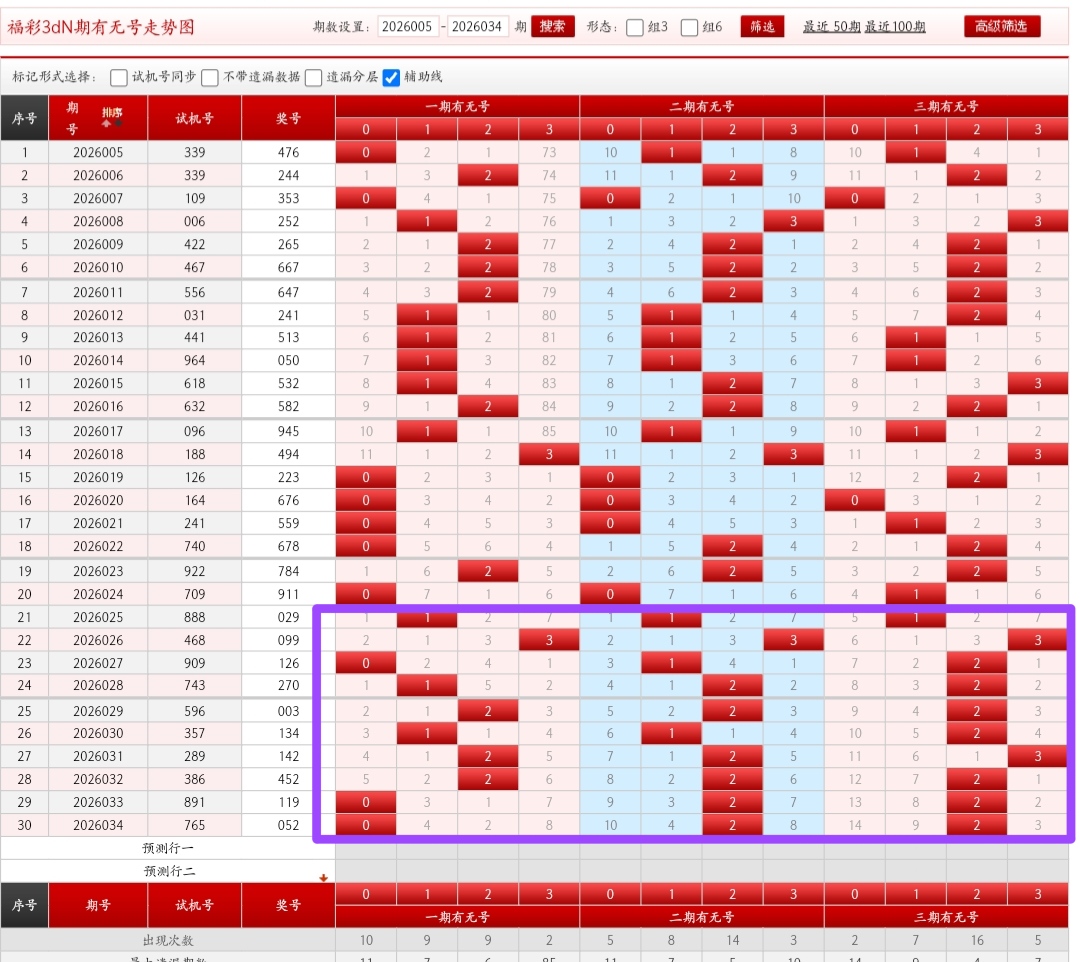Select period cell 2026031
This screenshot has width=1080, height=962.
coord(98,756)
